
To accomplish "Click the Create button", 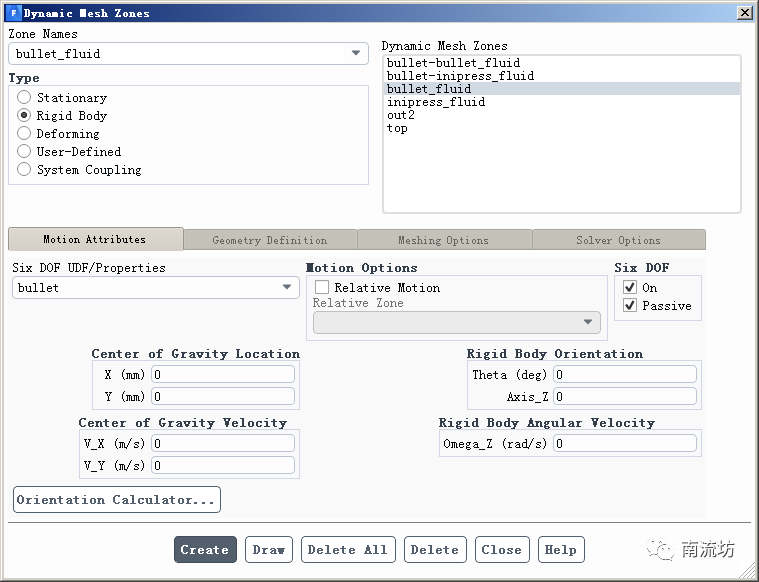I will [205, 550].
